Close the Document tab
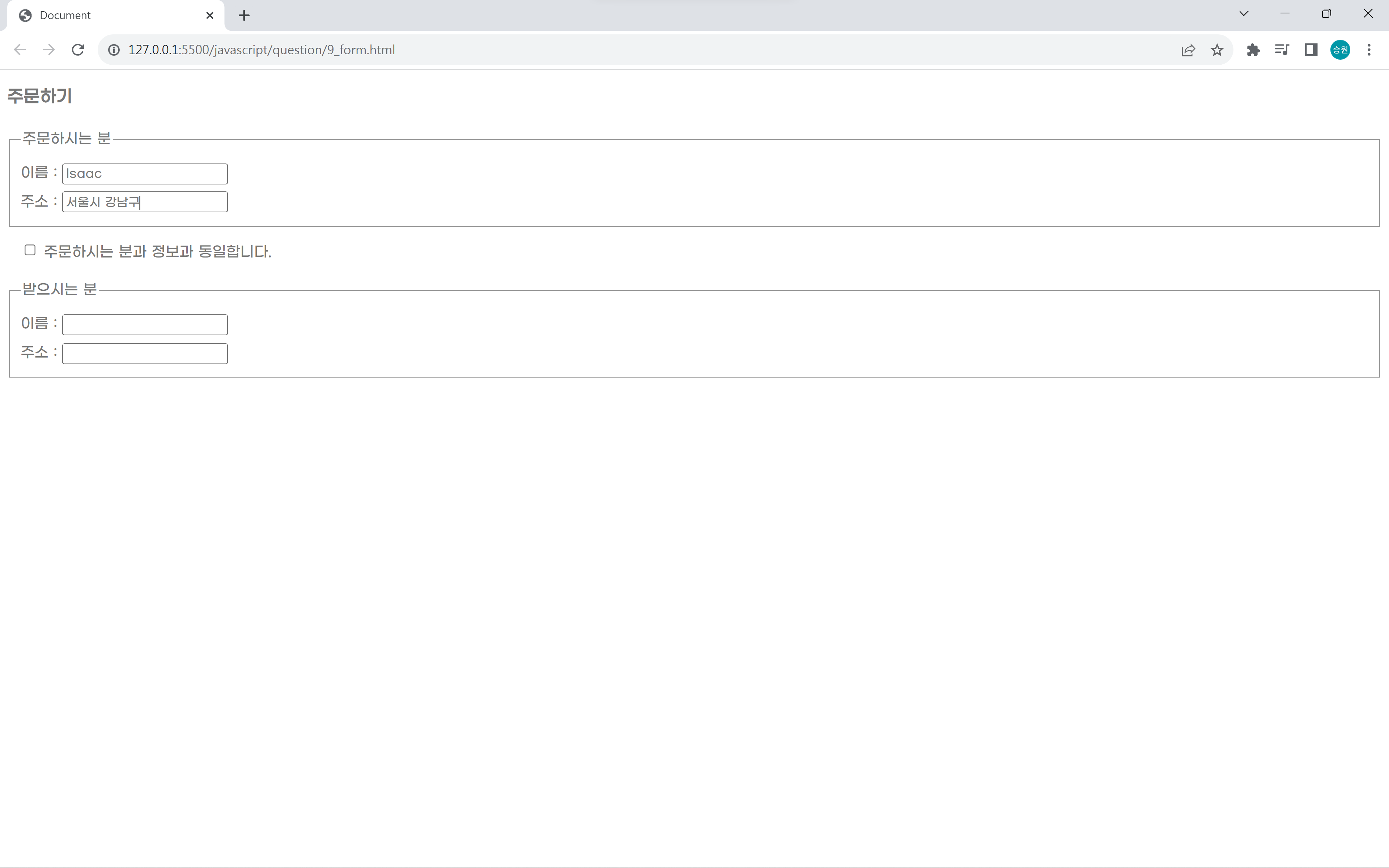 (209, 16)
